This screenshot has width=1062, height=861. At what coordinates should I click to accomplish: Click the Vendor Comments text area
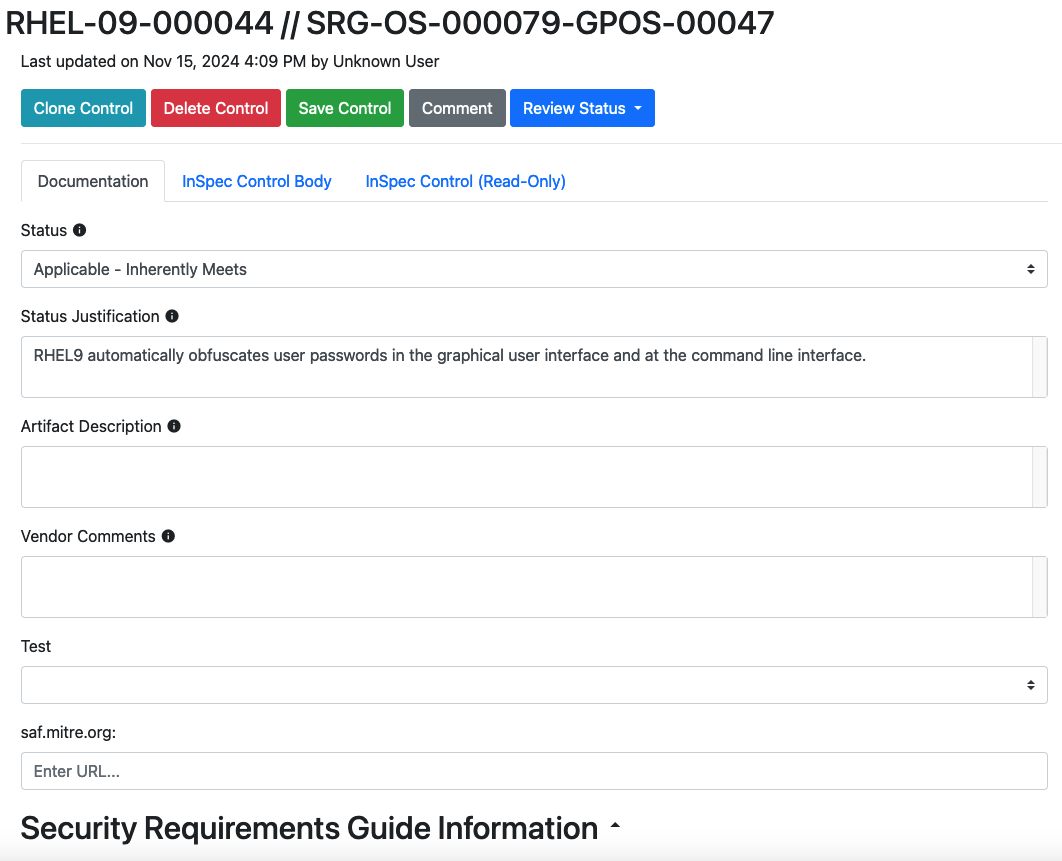(x=526, y=587)
